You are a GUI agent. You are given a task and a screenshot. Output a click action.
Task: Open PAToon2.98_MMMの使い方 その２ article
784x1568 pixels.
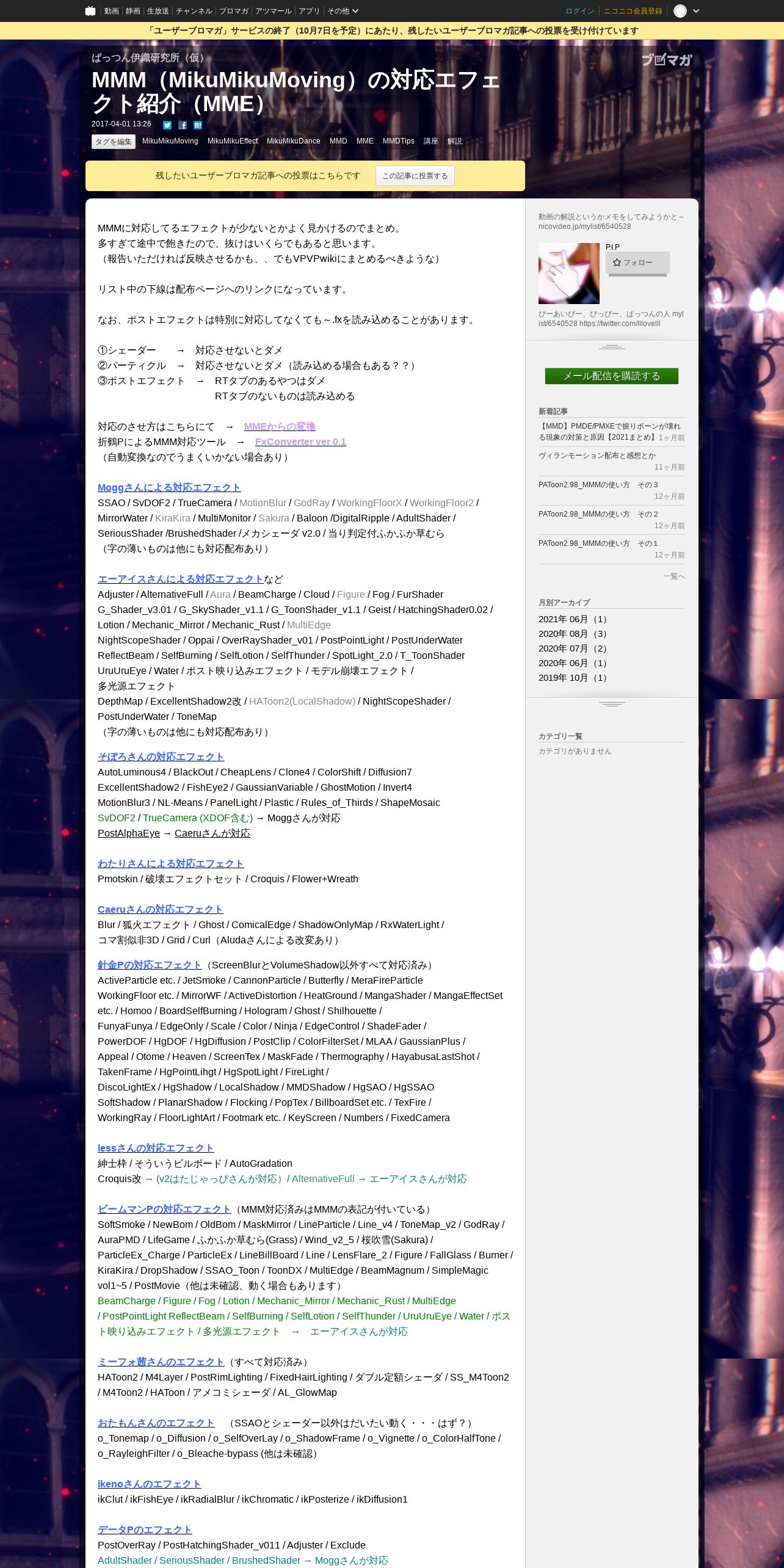[x=598, y=514]
